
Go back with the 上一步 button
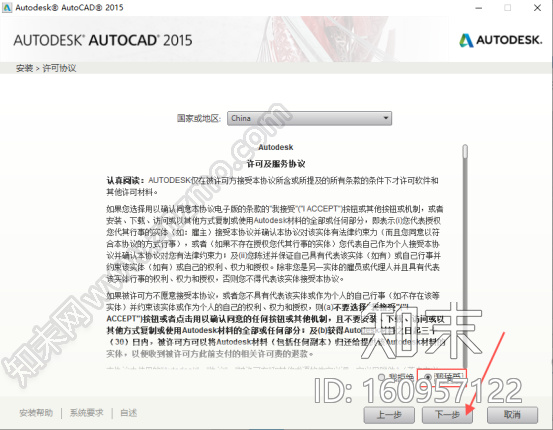(389, 414)
